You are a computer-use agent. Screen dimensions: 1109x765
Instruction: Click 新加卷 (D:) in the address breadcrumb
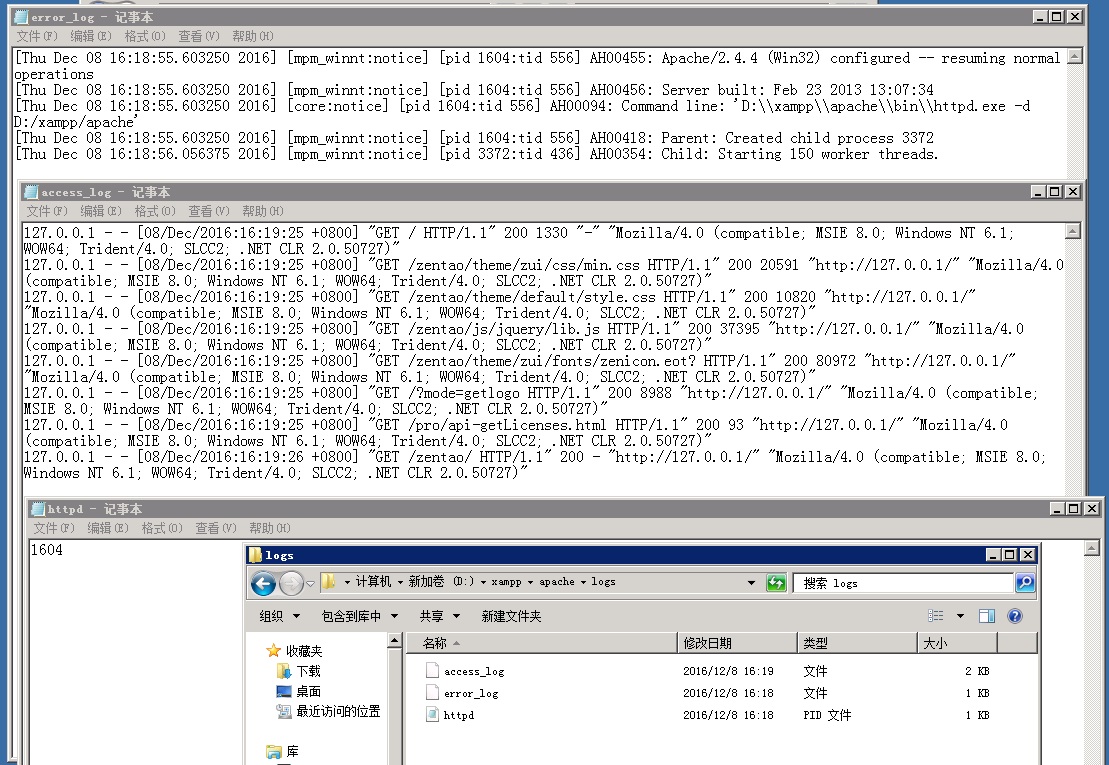(441, 582)
